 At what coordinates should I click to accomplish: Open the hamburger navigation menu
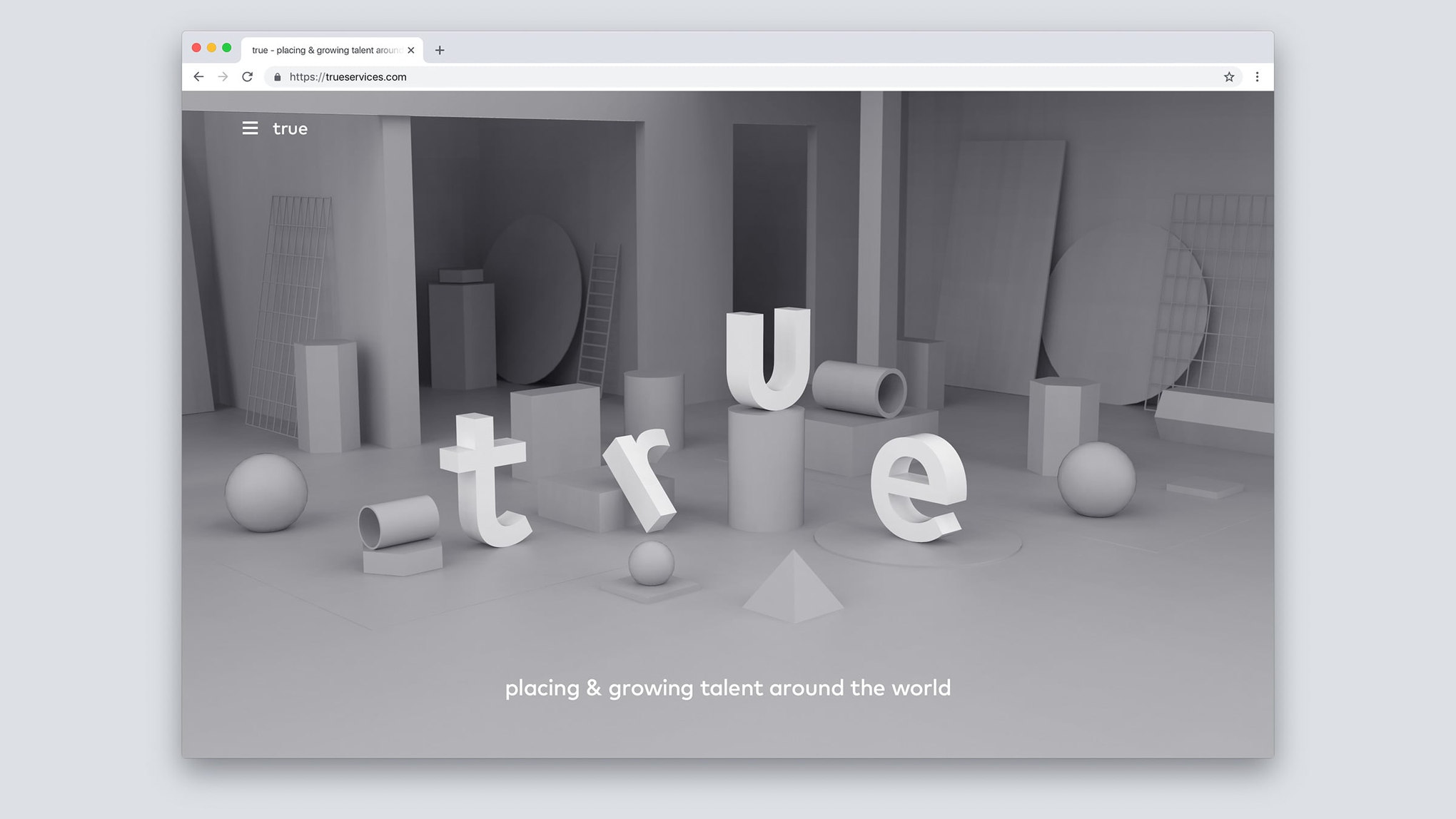click(250, 128)
